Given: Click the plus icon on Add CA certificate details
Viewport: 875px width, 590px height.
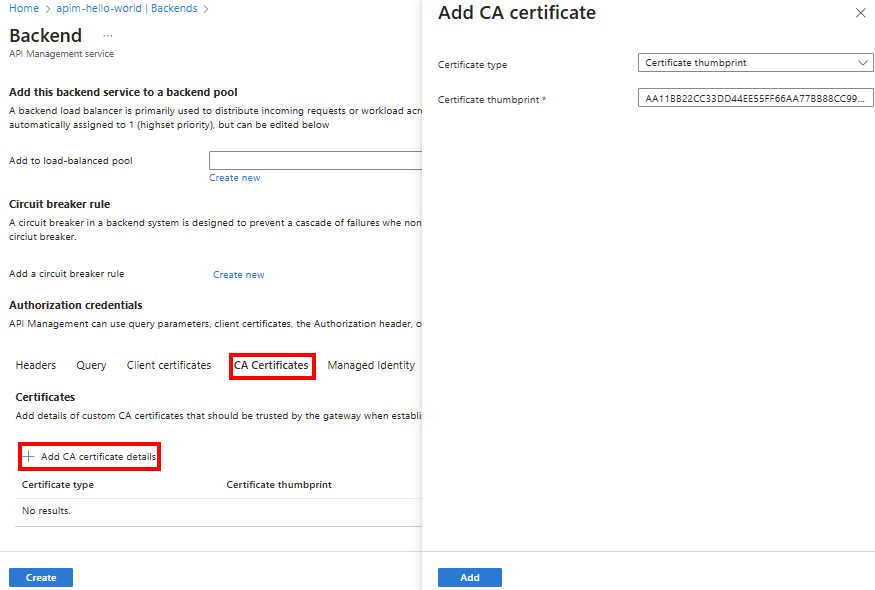Looking at the screenshot, I should [29, 456].
